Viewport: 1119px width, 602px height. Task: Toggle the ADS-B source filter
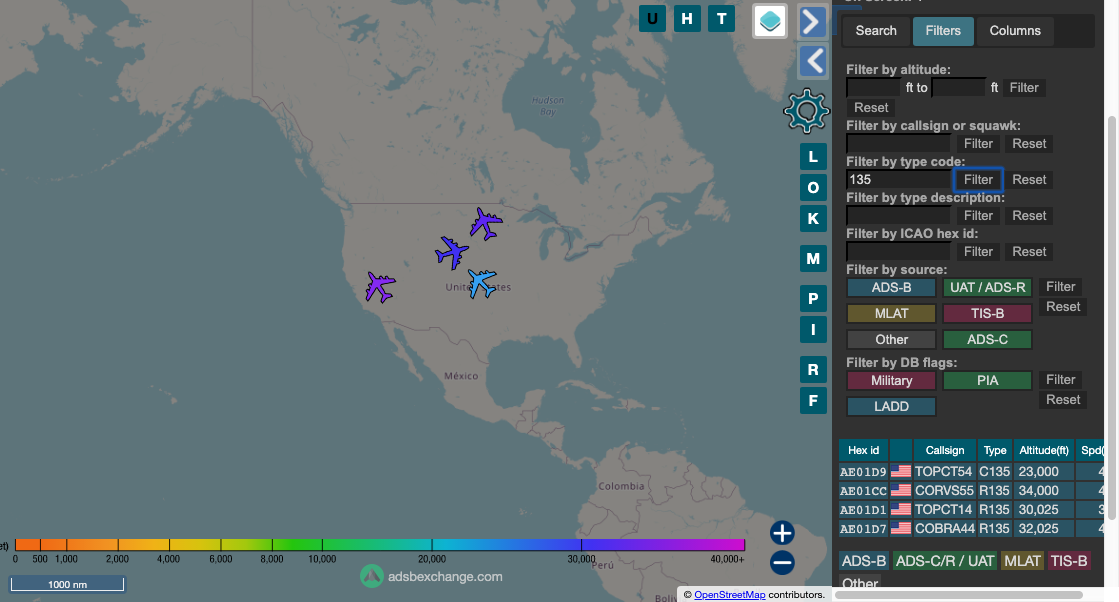coord(891,287)
